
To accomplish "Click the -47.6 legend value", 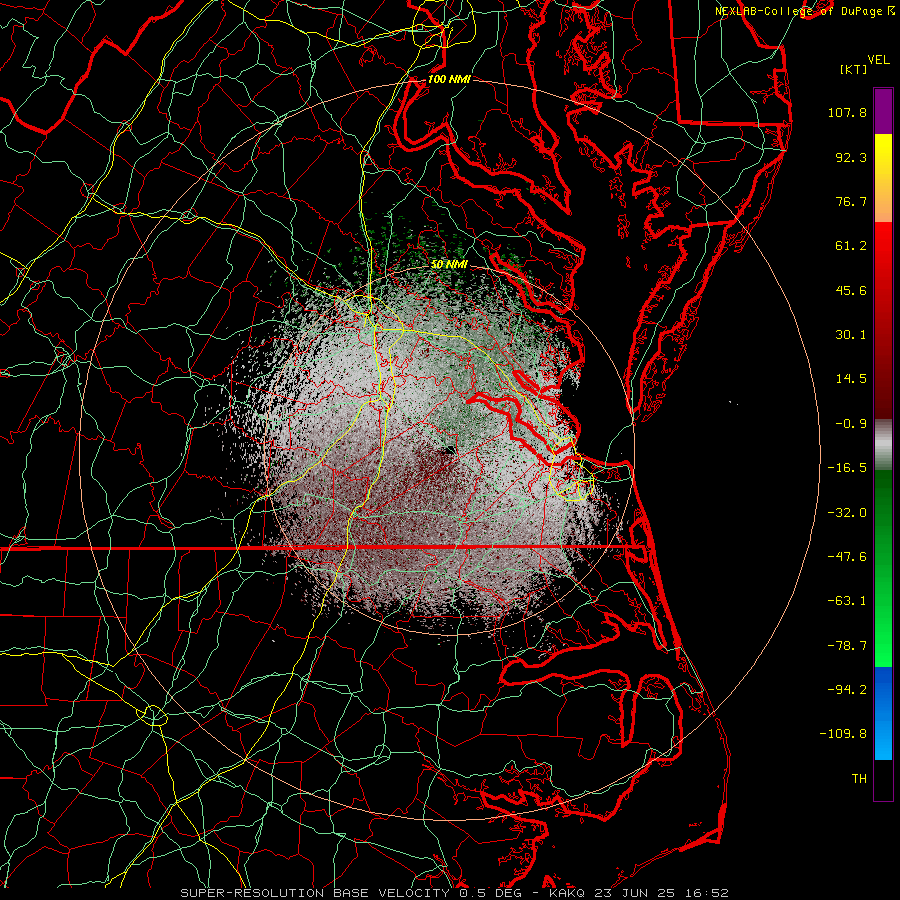I will click(847, 557).
